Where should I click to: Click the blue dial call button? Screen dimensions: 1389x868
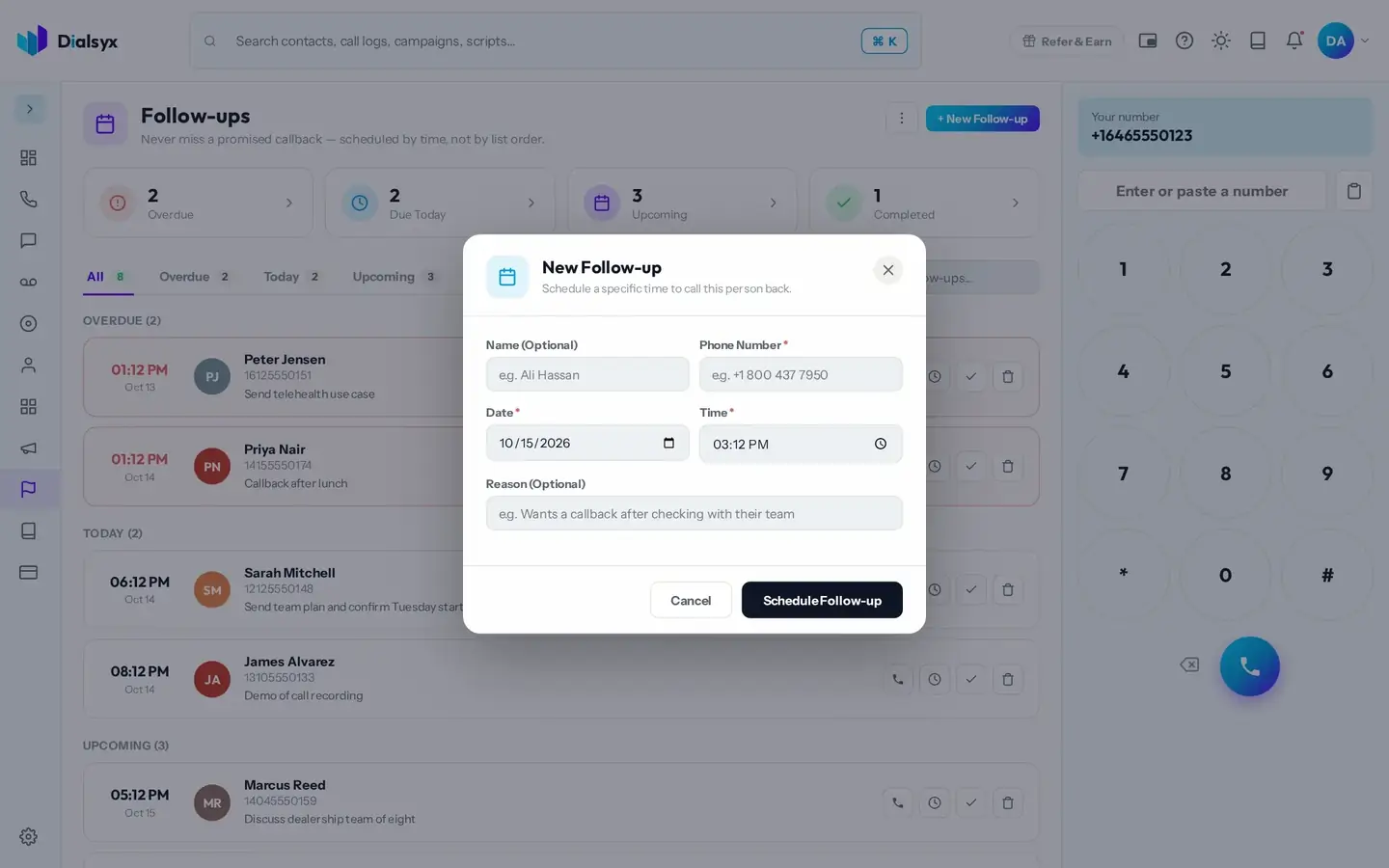coord(1249,665)
